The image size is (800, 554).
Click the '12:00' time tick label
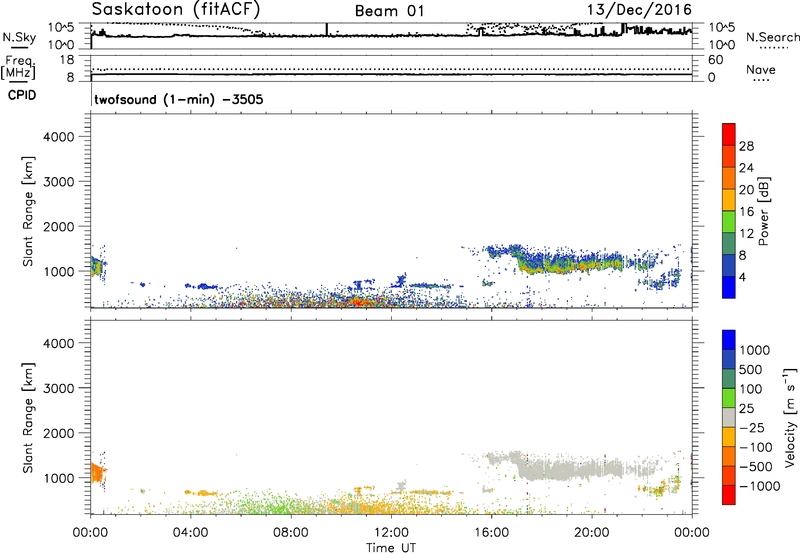coord(391,533)
